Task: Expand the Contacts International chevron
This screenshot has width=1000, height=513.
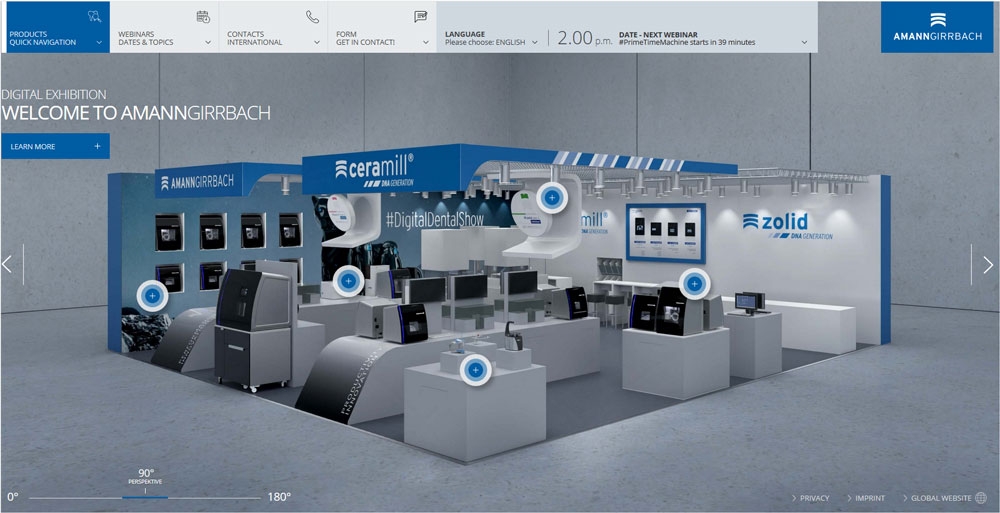Action: pos(317,43)
